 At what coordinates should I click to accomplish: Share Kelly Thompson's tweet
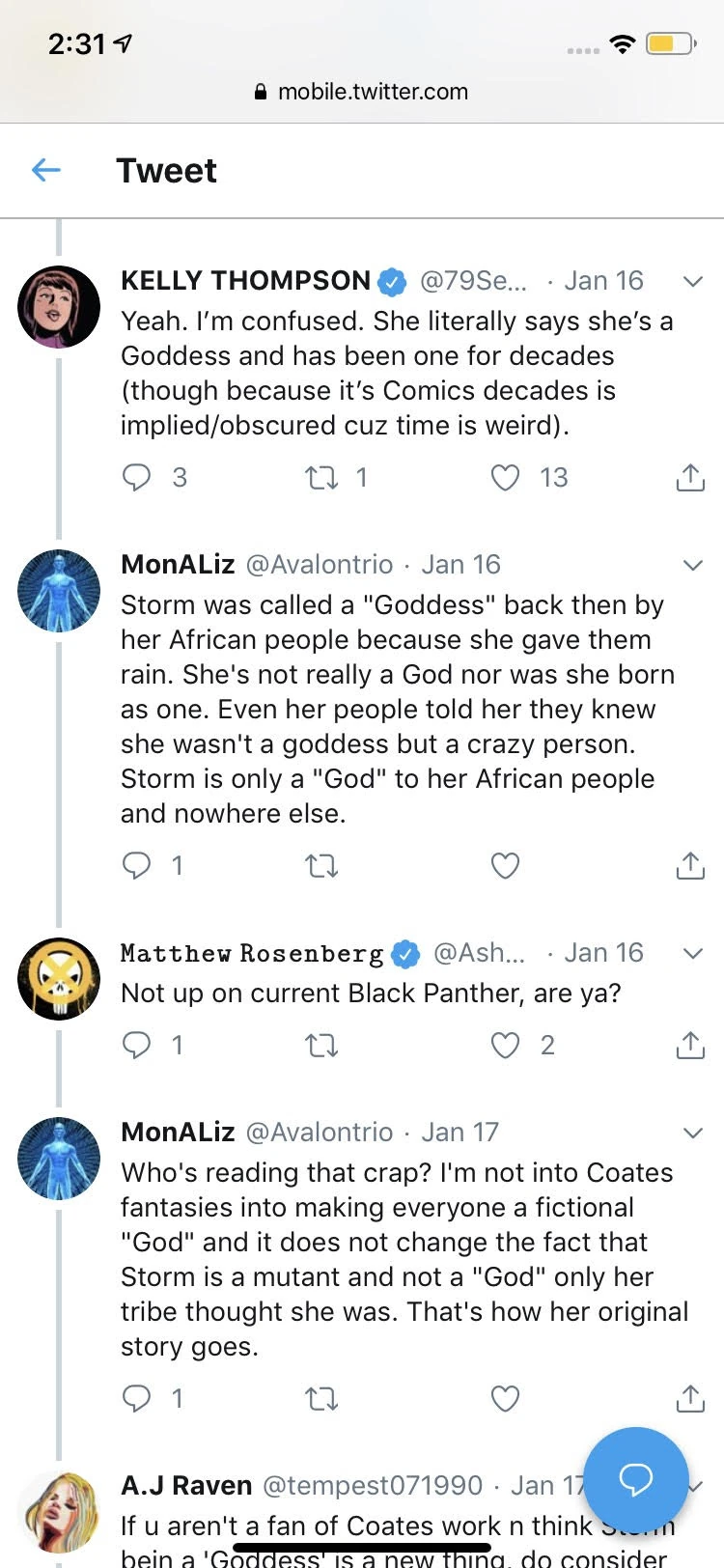[690, 477]
